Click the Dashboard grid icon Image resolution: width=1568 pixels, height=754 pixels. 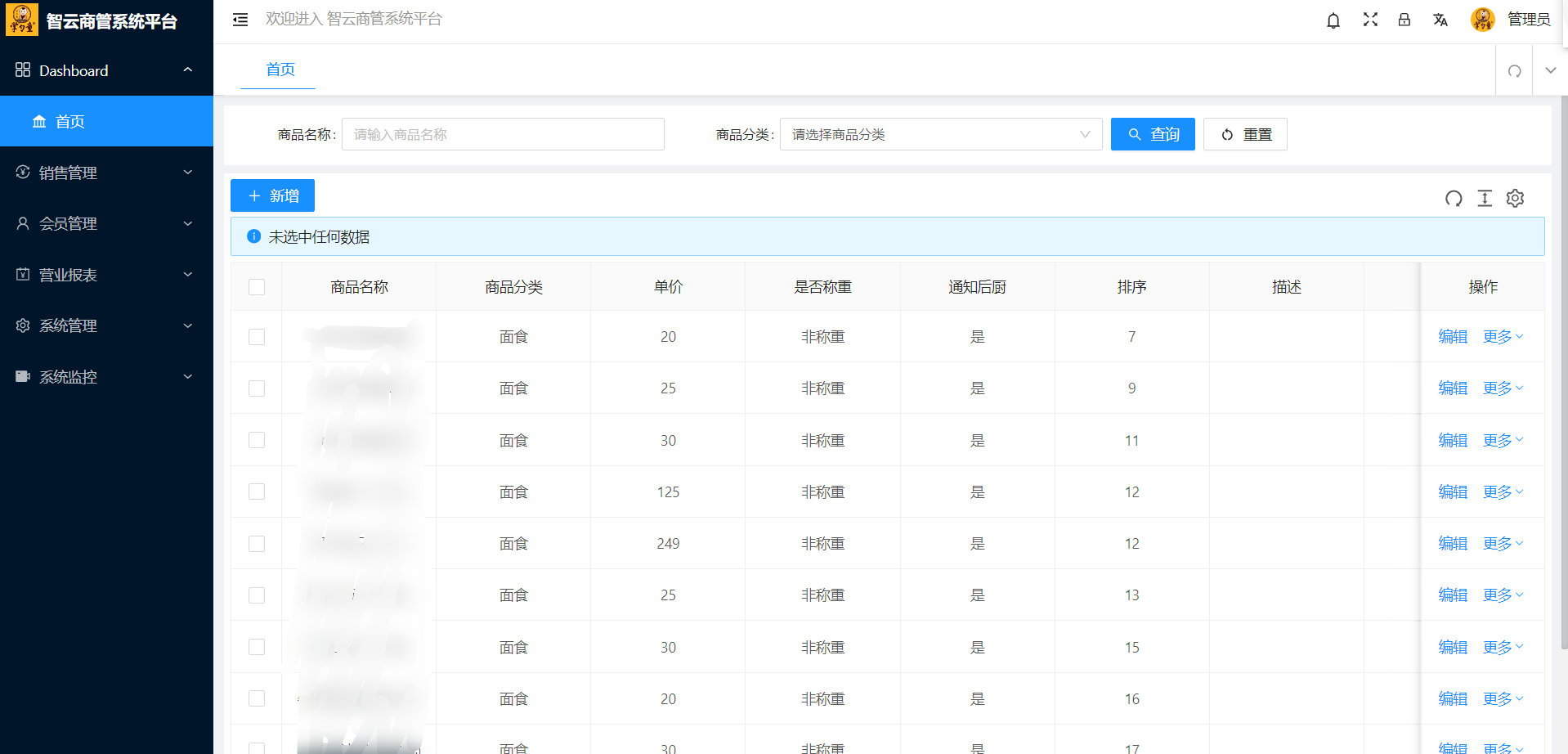point(23,70)
